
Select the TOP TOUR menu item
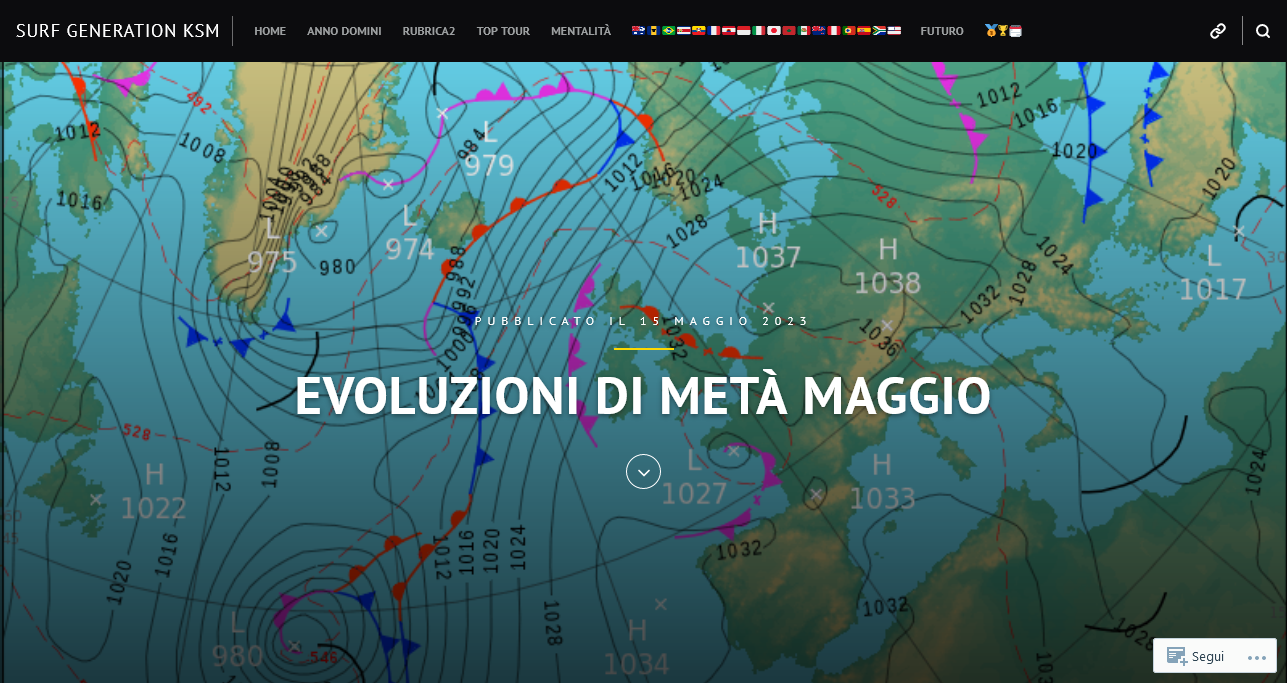(503, 31)
